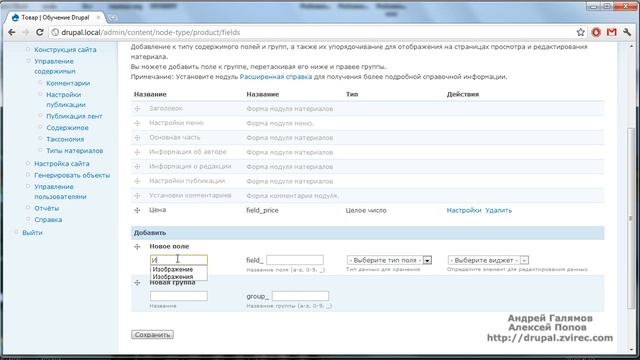Log out via the Выйти link
The width and height of the screenshot is (640, 360).
coord(32,233)
